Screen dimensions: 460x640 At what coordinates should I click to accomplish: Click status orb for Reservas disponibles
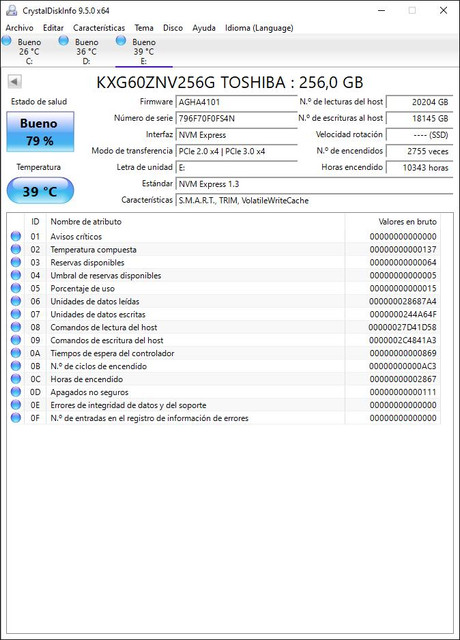tap(16, 262)
